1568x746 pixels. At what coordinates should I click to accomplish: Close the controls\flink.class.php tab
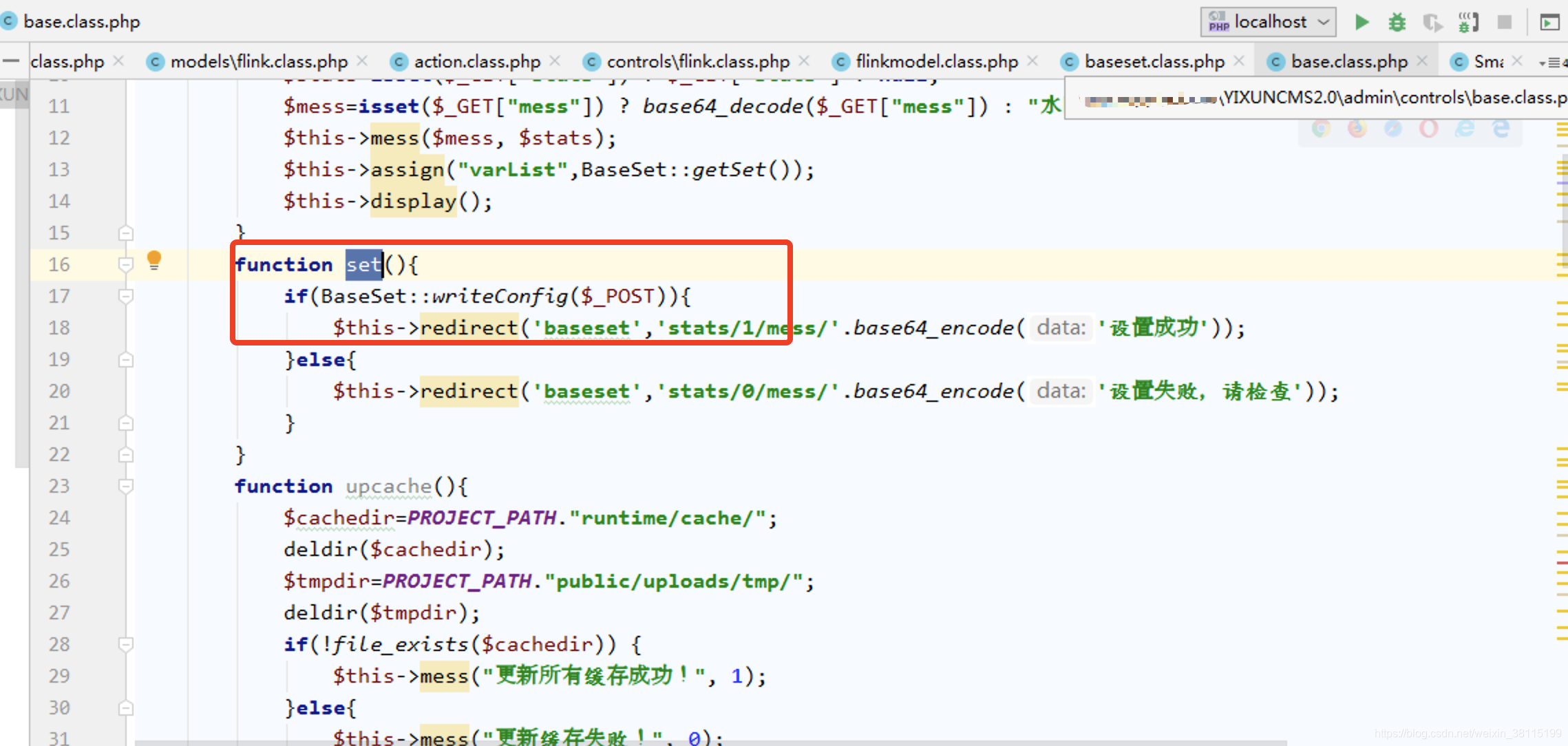click(804, 61)
